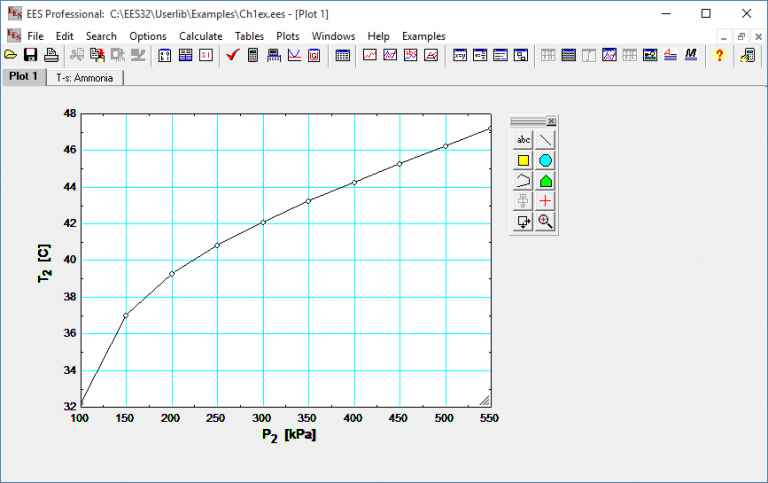Image resolution: width=768 pixels, height=483 pixels.
Task: Open the Plots menu
Action: (x=287, y=36)
